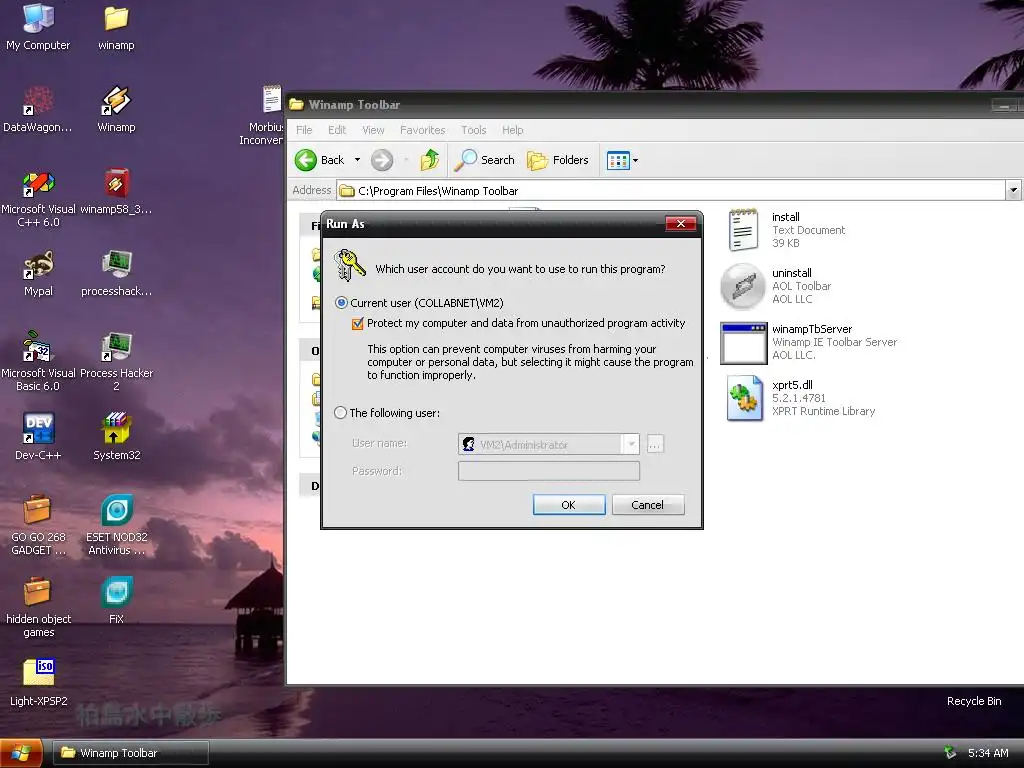The image size is (1024, 768).
Task: Open the Mypal browser shortcut
Action: [x=38, y=274]
